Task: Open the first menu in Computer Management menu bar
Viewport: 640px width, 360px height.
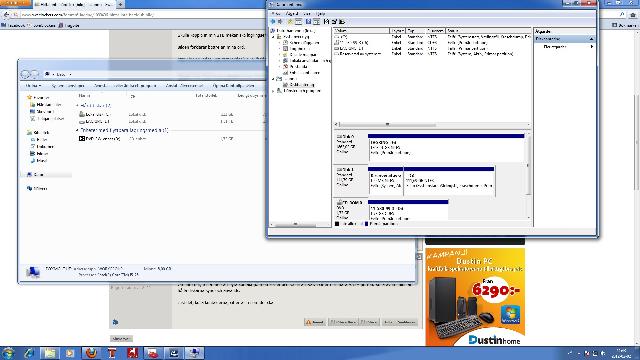Action: [276, 14]
